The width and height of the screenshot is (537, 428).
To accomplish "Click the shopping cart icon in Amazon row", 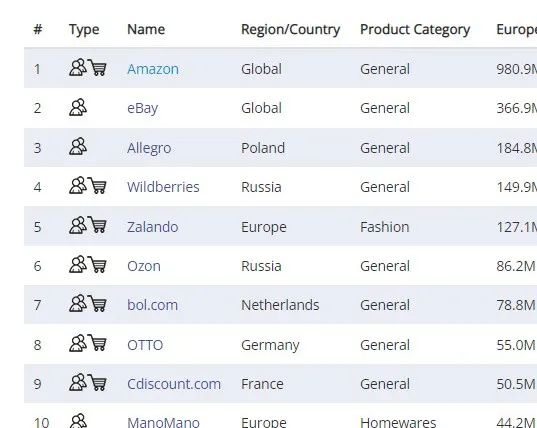I will click(97, 67).
